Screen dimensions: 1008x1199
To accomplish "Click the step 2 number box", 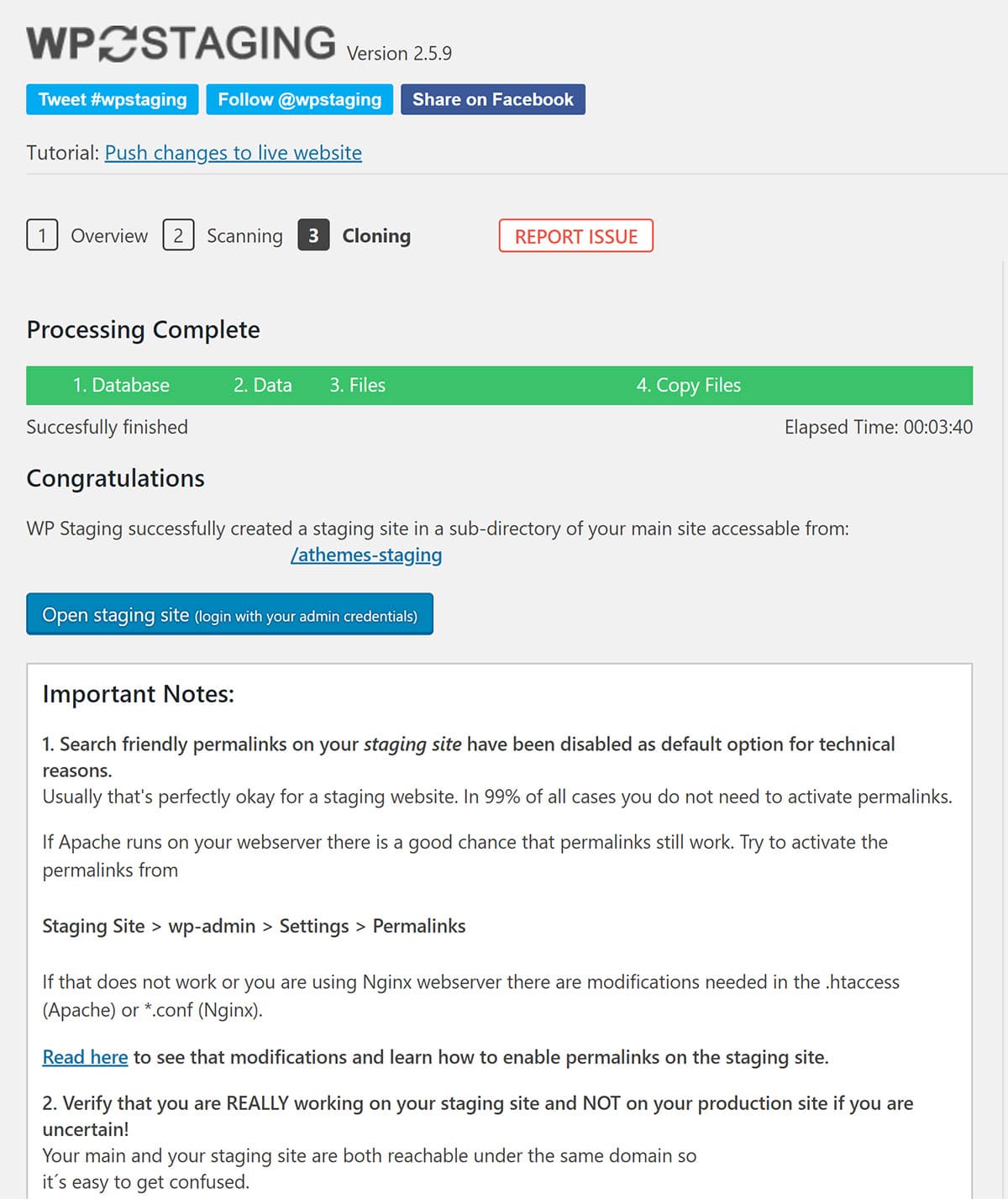I will click(x=178, y=236).
